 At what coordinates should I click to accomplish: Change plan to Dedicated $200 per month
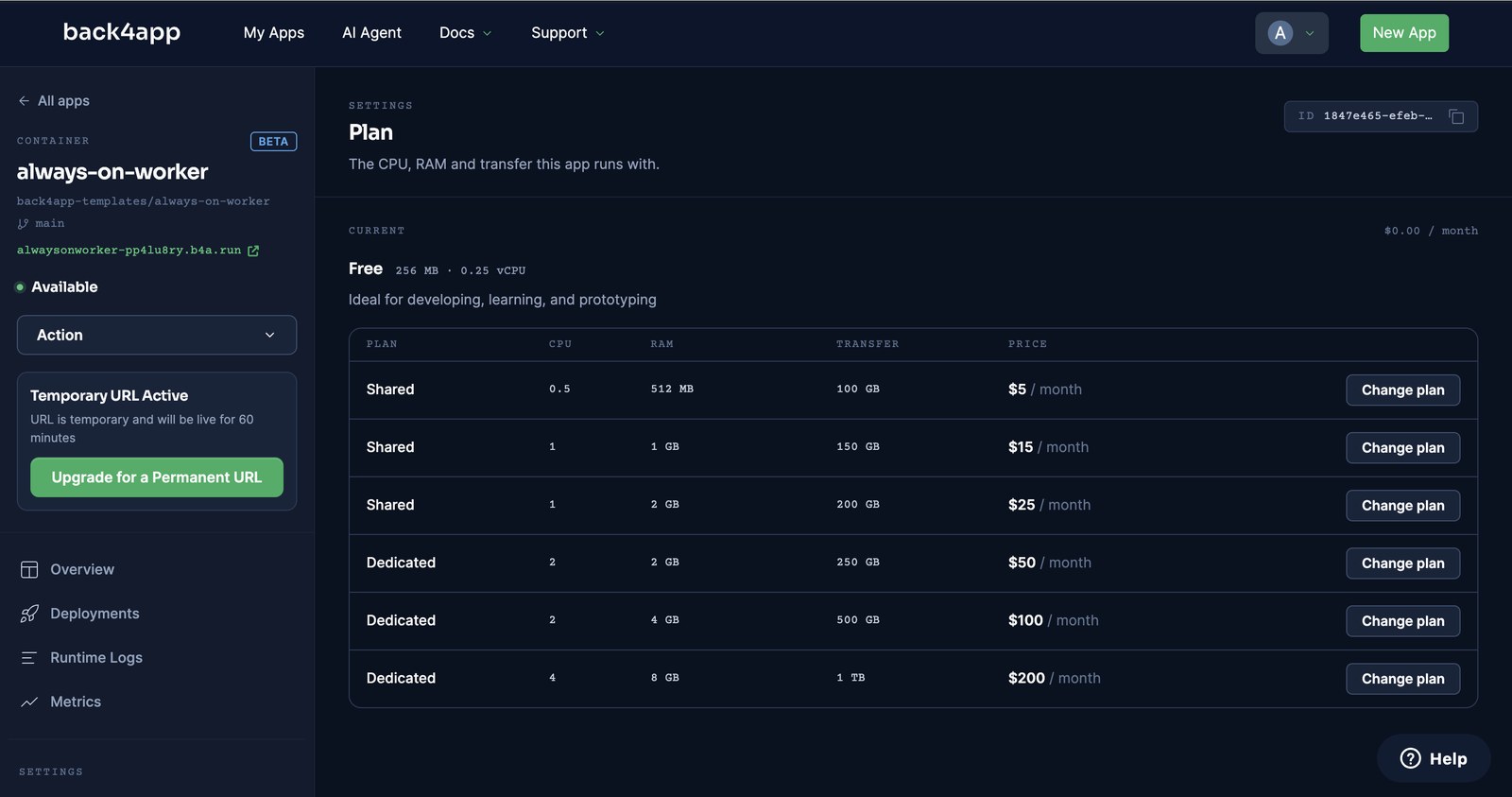[x=1402, y=679]
